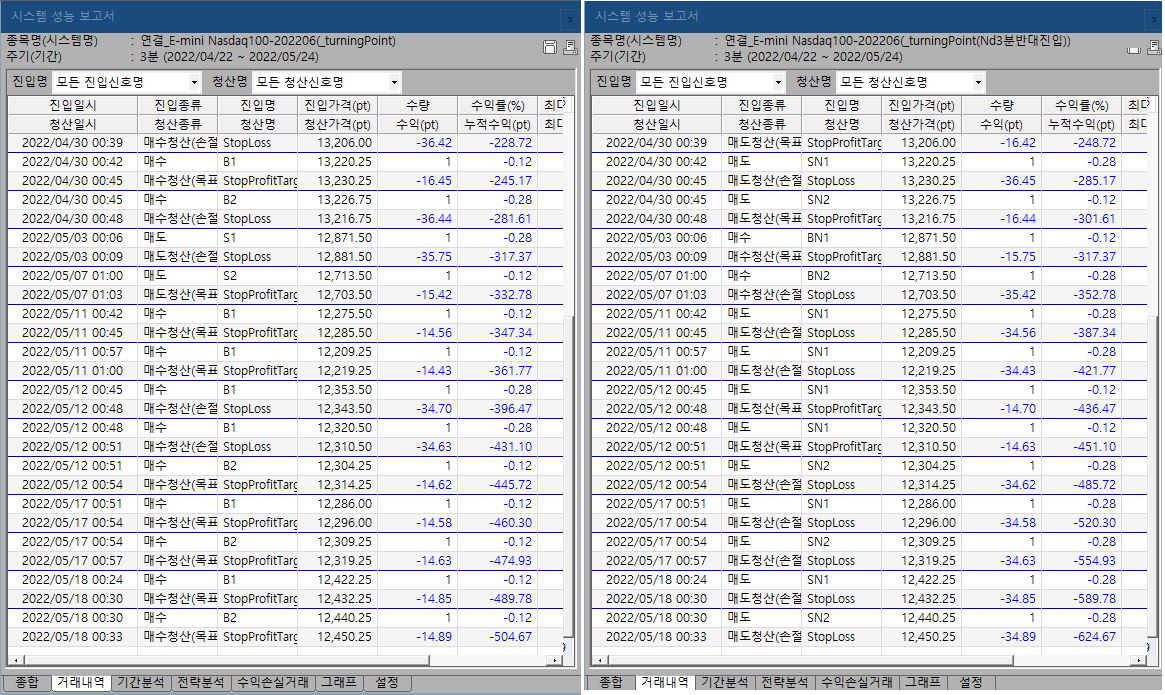
Task: Open 청산명 dropdown in left window
Action: click(395, 83)
